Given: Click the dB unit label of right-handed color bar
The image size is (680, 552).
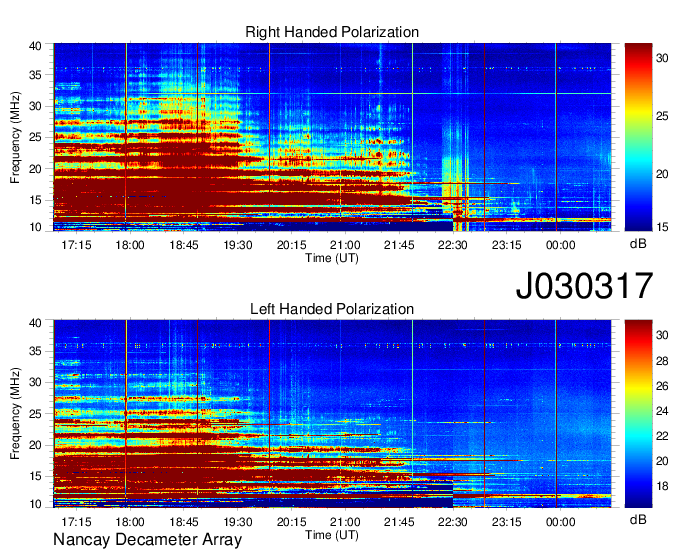Looking at the screenshot, I should [x=638, y=244].
